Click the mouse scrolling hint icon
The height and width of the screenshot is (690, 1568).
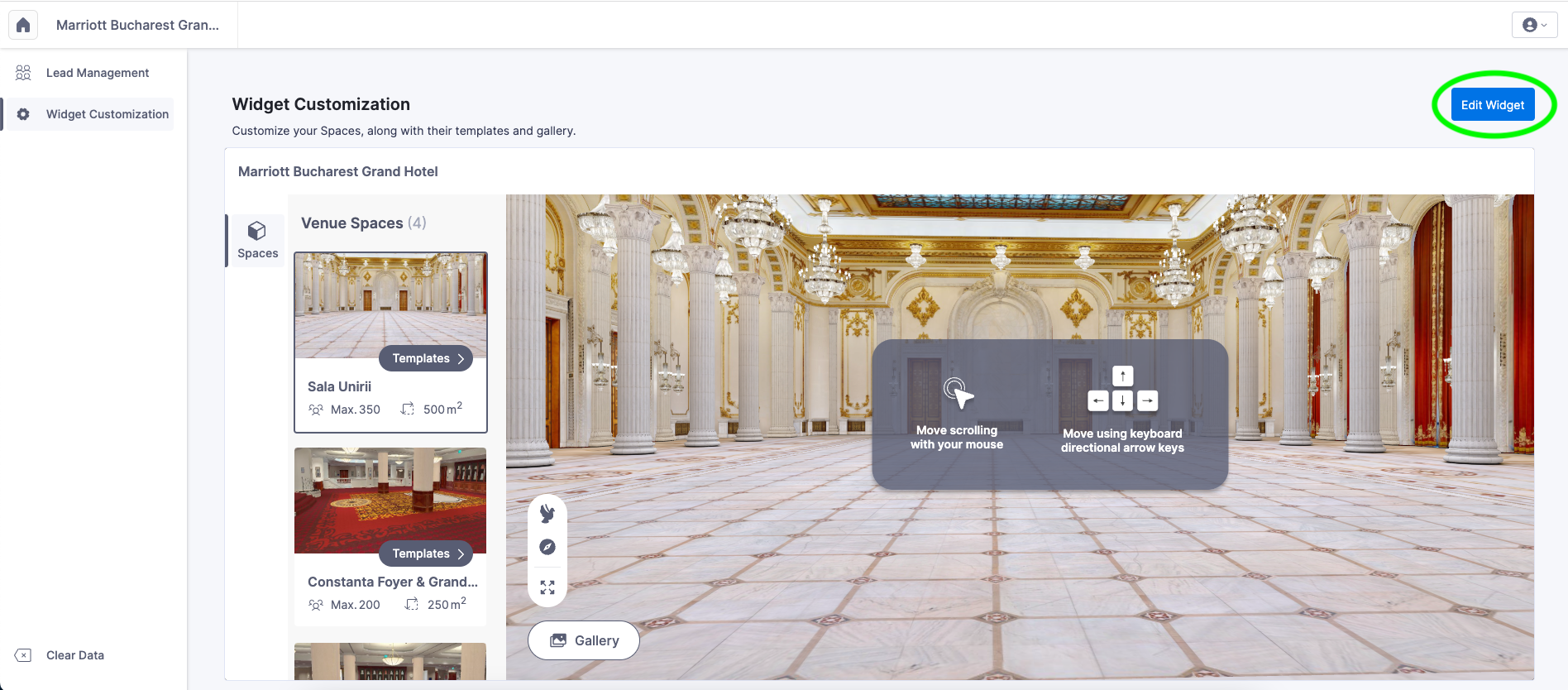point(958,393)
